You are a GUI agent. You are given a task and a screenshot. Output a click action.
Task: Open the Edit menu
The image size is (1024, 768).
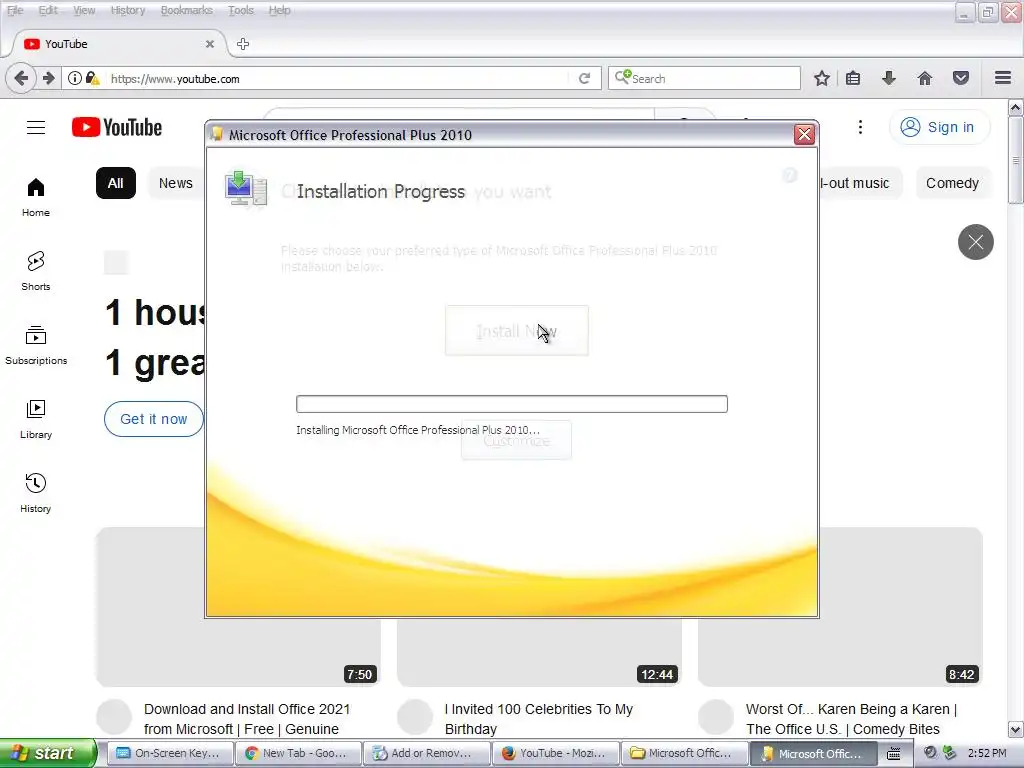pyautogui.click(x=48, y=10)
